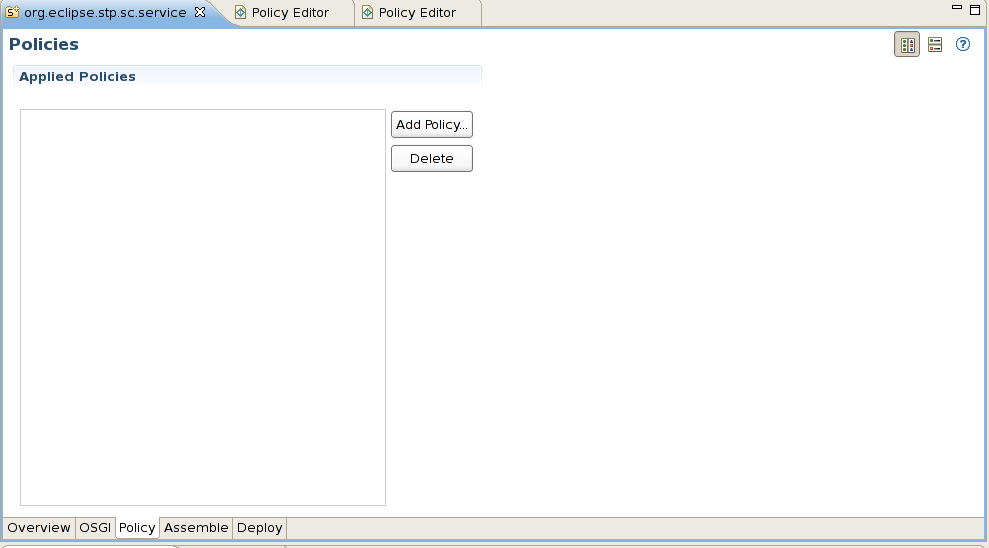Click the second Policy Editor tab icon
Viewport: 989px width, 548px height.
point(367,13)
